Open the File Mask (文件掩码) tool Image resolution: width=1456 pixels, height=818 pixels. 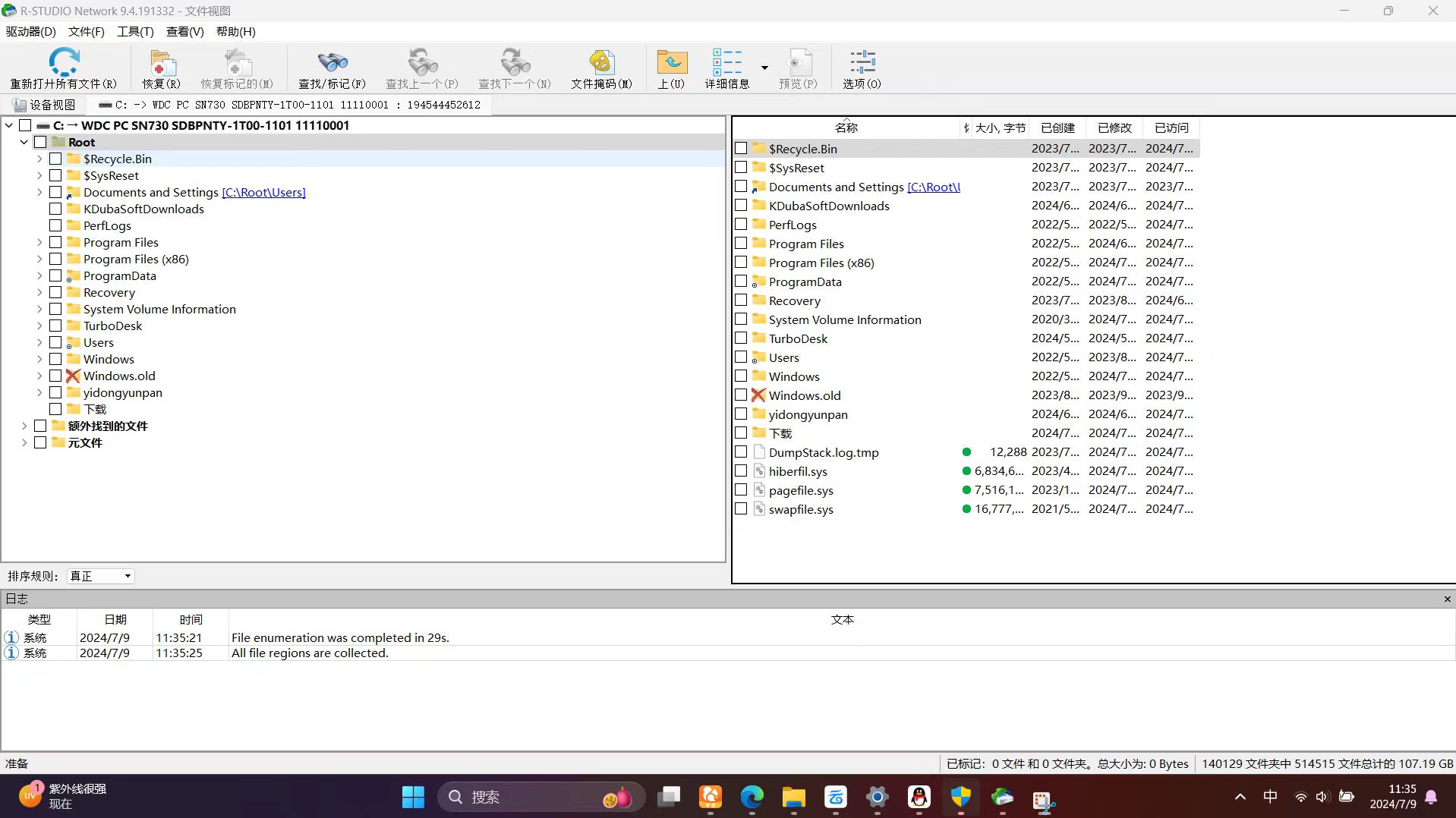601,63
